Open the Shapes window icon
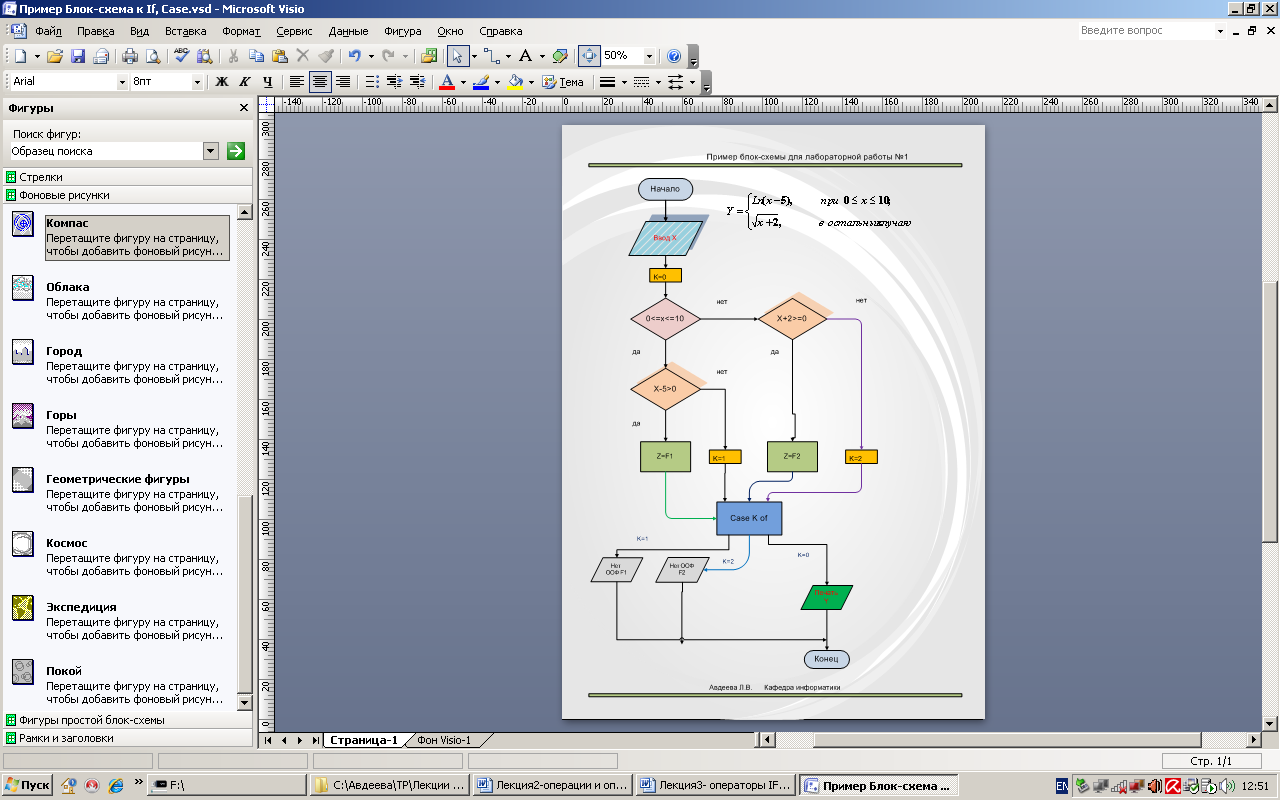The height and width of the screenshot is (800, 1280). [x=429, y=57]
